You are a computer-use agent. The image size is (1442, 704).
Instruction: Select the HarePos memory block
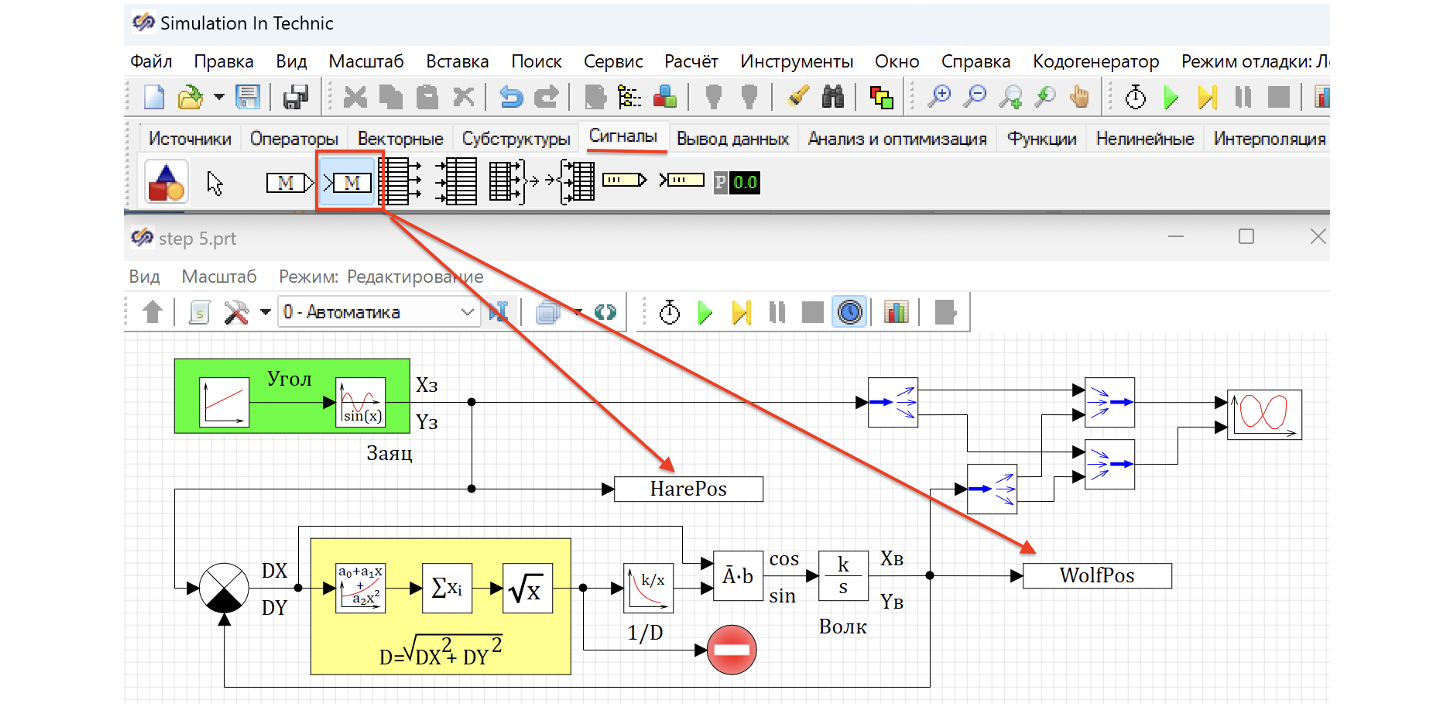(x=688, y=489)
